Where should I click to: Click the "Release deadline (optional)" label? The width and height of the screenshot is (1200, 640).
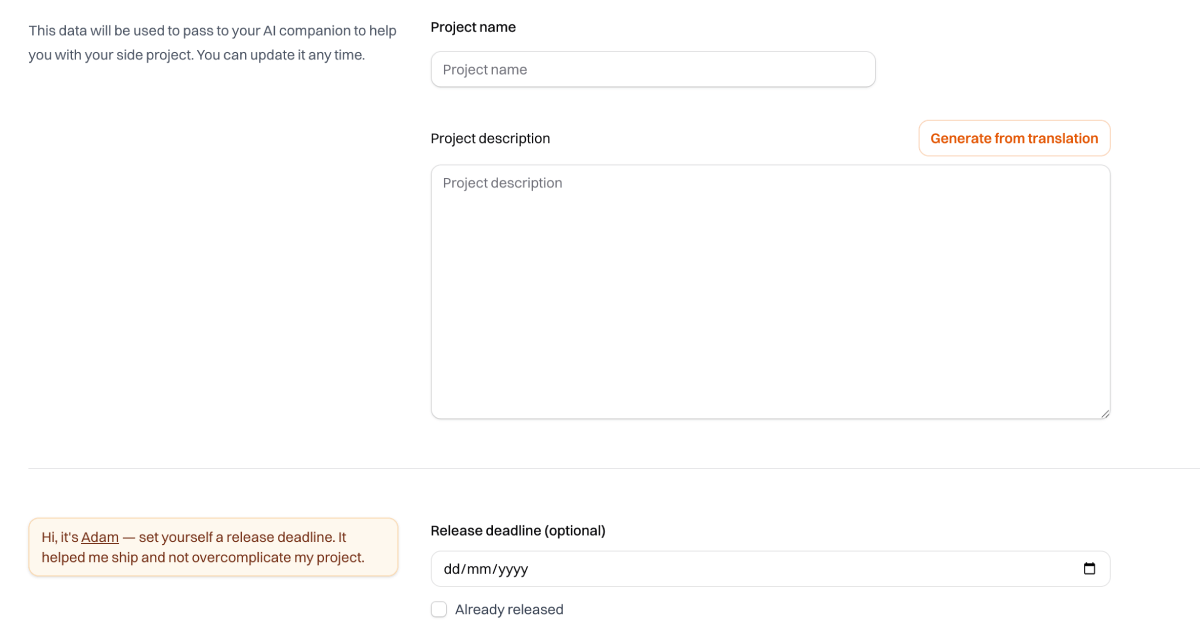tap(518, 531)
